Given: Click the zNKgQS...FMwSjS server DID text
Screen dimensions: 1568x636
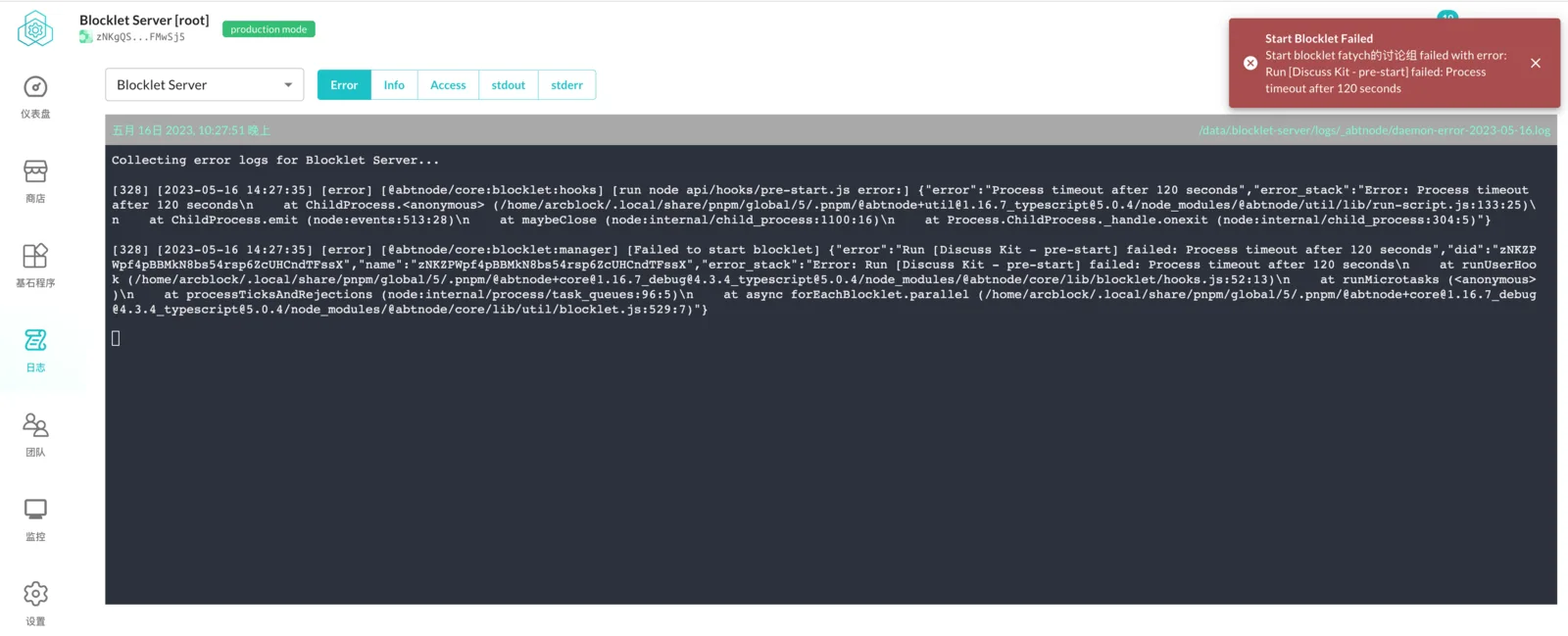Looking at the screenshot, I should pyautogui.click(x=140, y=37).
